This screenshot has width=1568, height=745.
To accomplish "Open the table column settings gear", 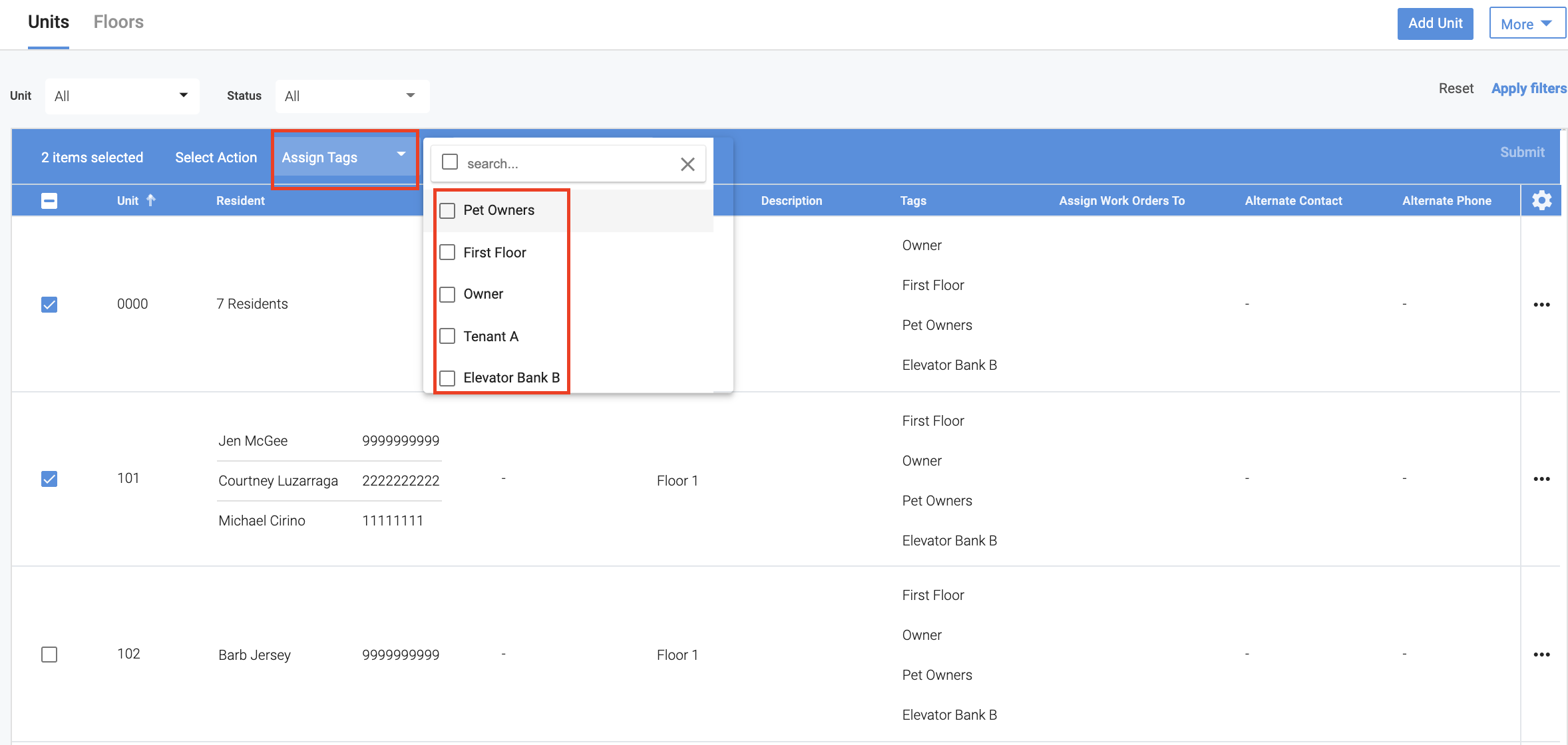I will click(1541, 200).
